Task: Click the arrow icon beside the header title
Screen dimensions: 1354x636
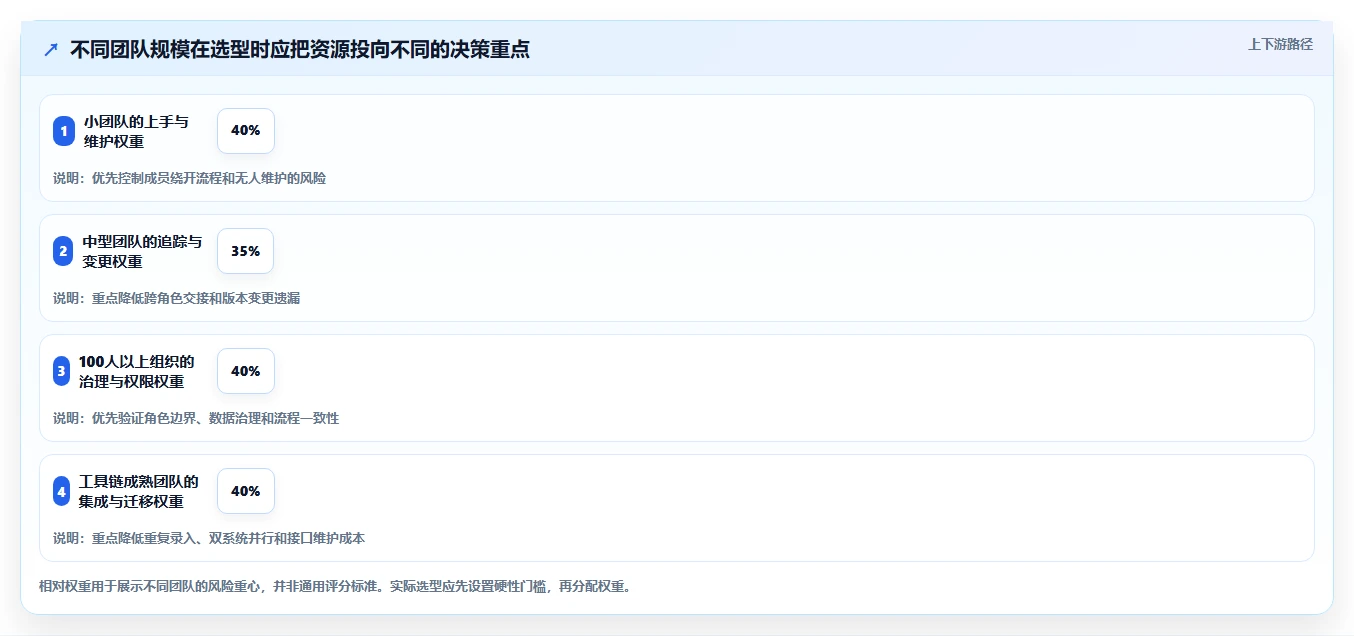Action: tap(51, 49)
